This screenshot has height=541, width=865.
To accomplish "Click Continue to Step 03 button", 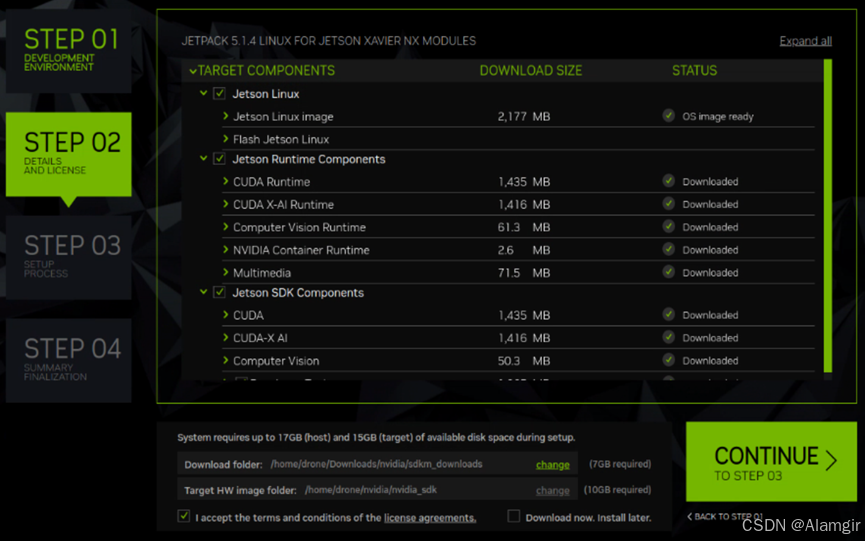I will coord(771,462).
